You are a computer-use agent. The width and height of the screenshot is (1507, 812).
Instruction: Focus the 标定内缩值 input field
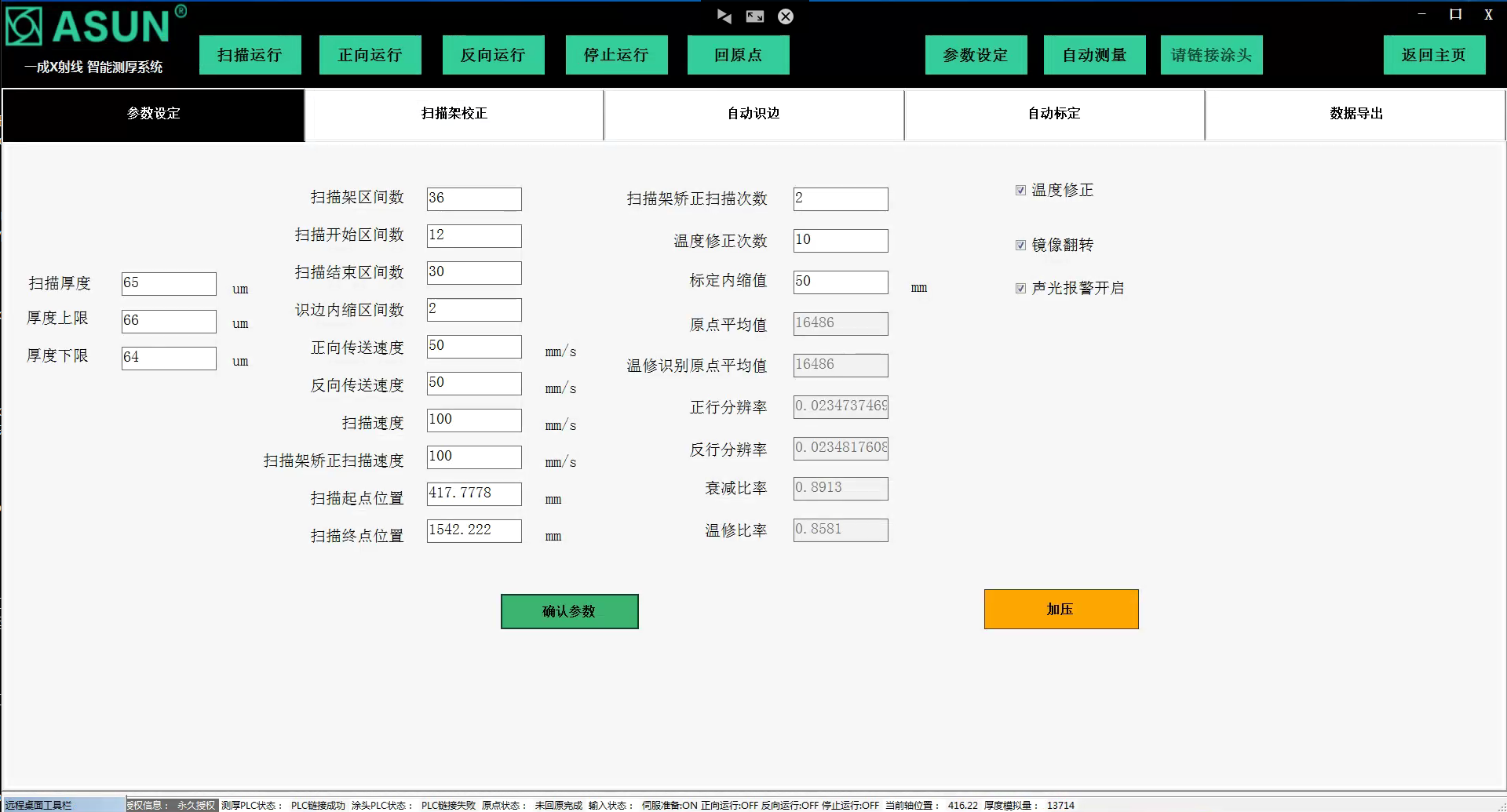click(x=840, y=282)
